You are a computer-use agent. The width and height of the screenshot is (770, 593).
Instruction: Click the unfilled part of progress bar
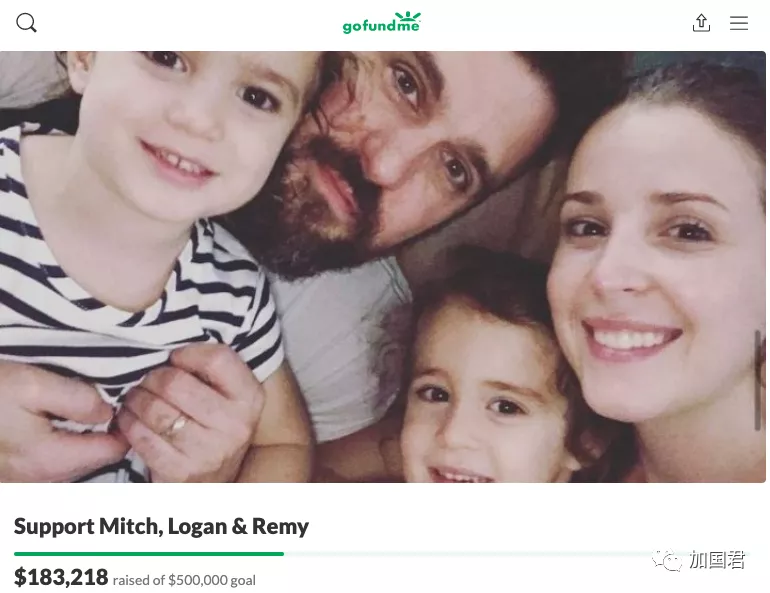[x=517, y=554]
